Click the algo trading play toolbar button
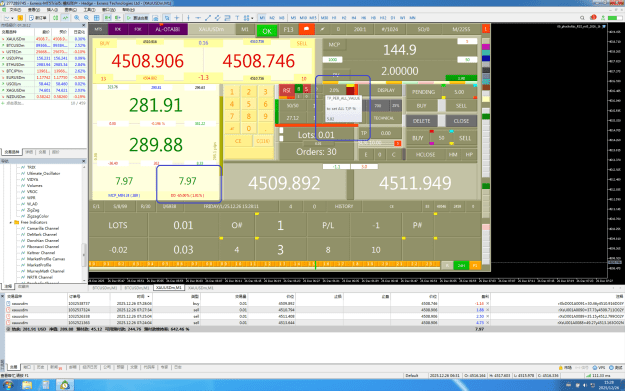 [x=138, y=18]
